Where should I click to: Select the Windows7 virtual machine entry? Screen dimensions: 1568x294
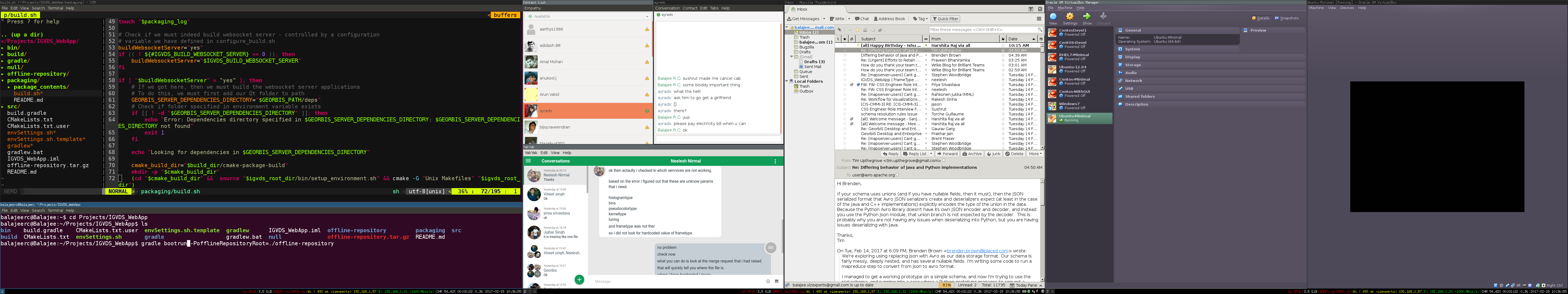point(1079,106)
